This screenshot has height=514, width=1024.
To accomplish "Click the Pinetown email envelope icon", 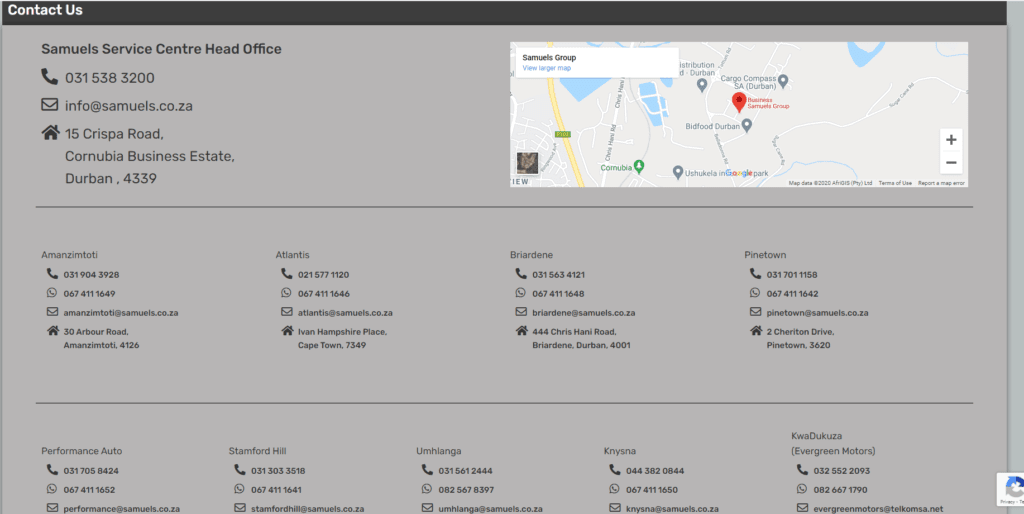I will click(755, 312).
